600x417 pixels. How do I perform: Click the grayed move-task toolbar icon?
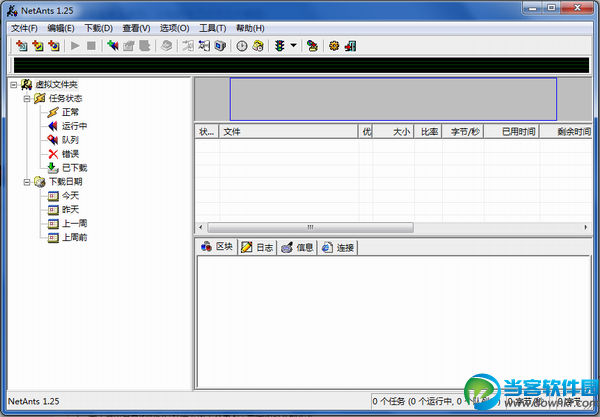[x=188, y=46]
